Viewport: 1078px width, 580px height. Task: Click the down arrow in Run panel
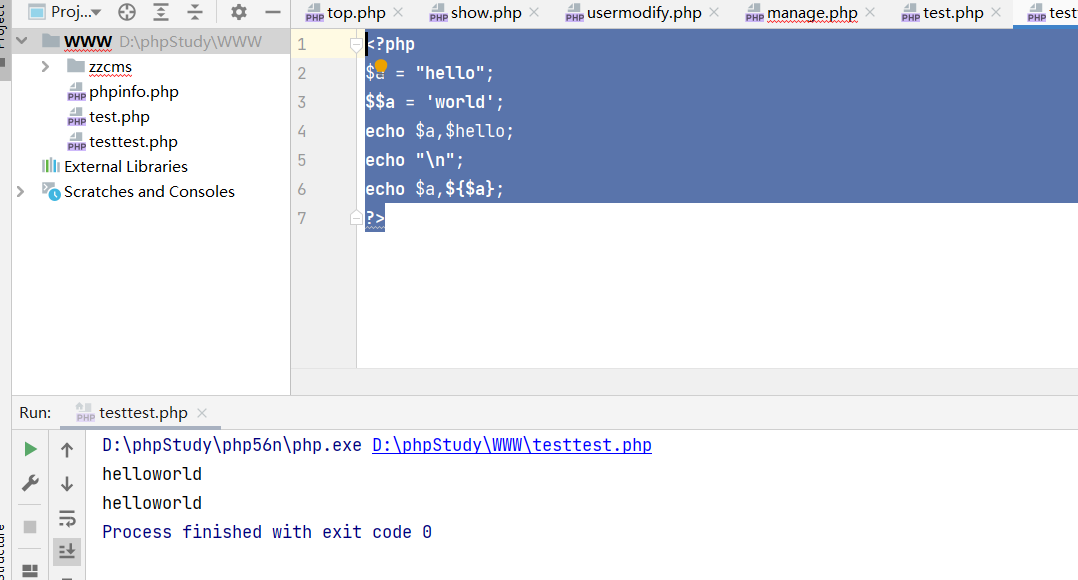click(x=67, y=484)
